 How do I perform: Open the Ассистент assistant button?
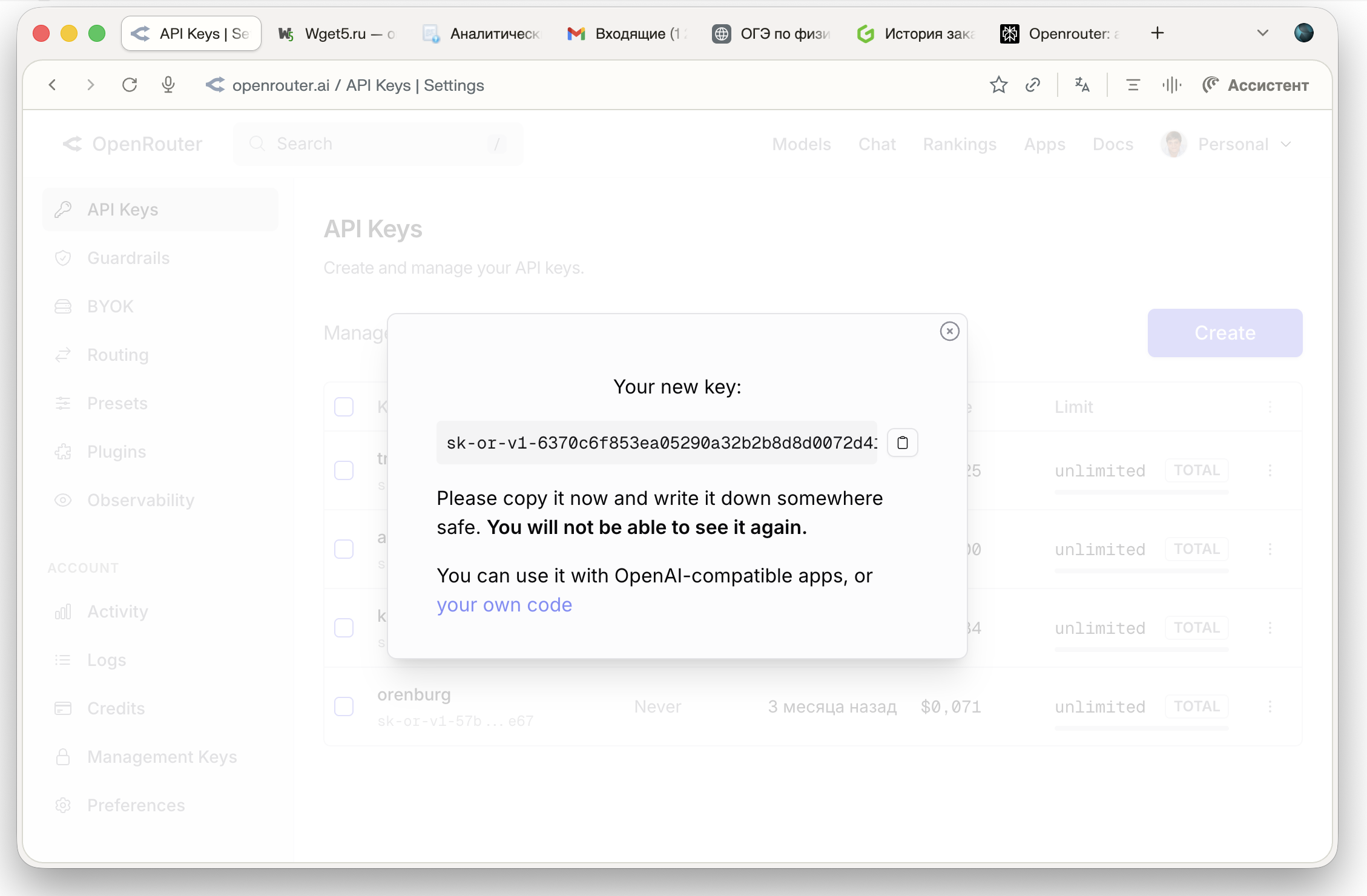(1255, 85)
